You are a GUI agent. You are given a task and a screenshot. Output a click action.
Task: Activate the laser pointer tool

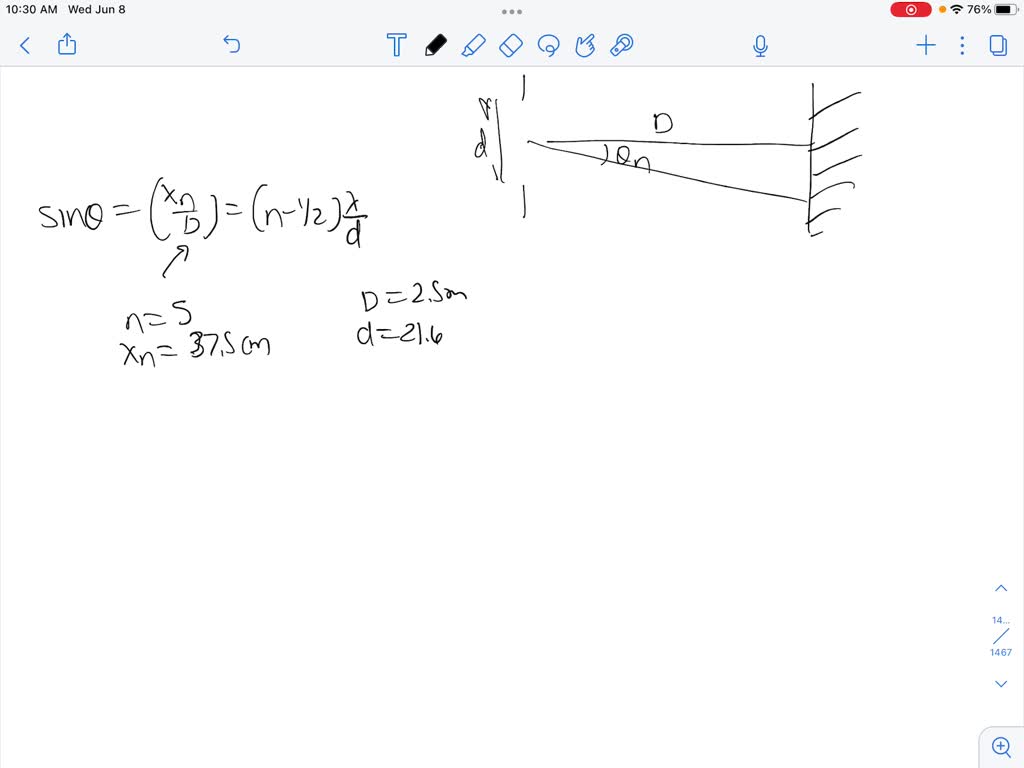pos(621,45)
